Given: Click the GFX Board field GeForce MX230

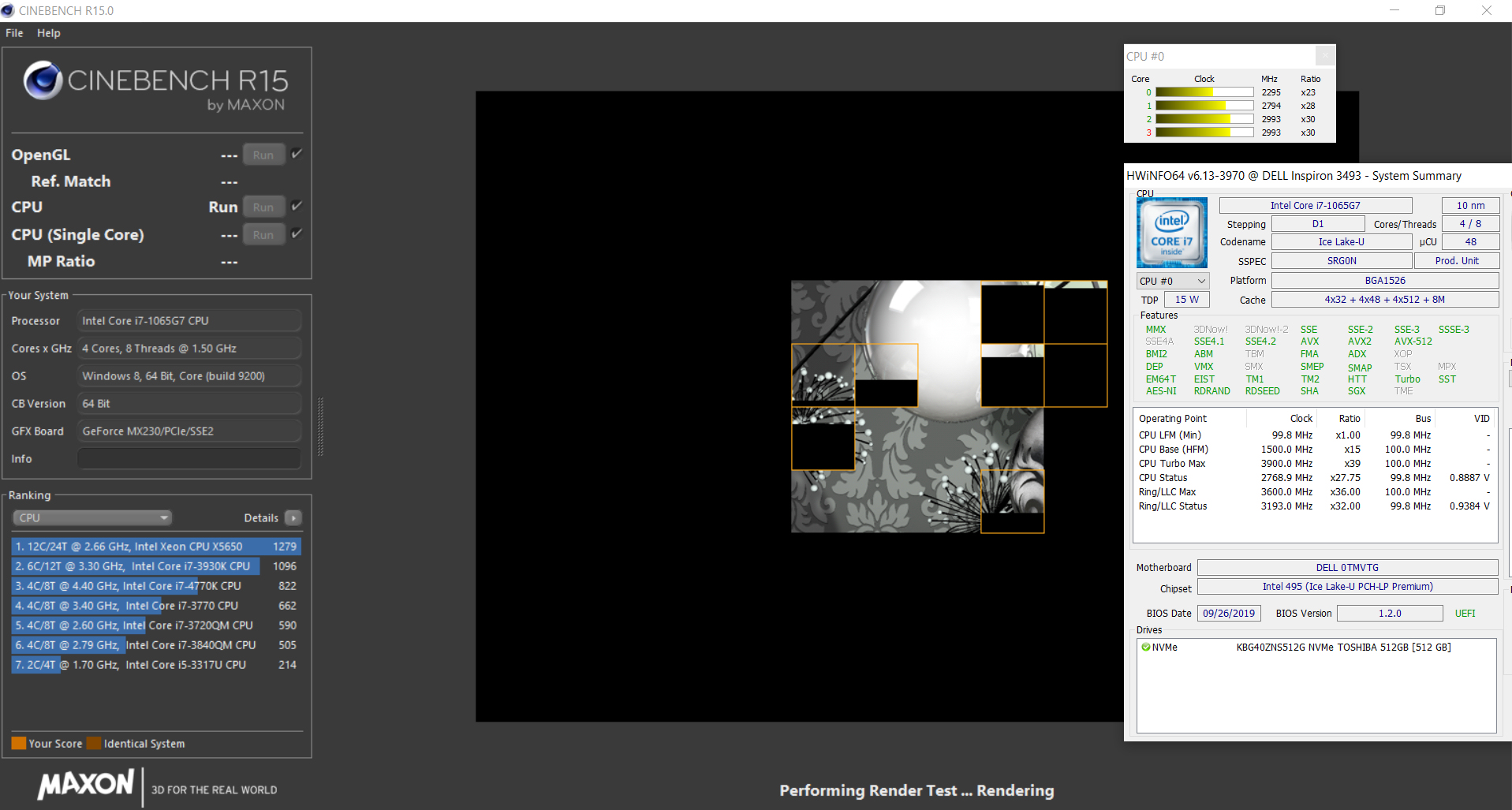Looking at the screenshot, I should tap(189, 431).
